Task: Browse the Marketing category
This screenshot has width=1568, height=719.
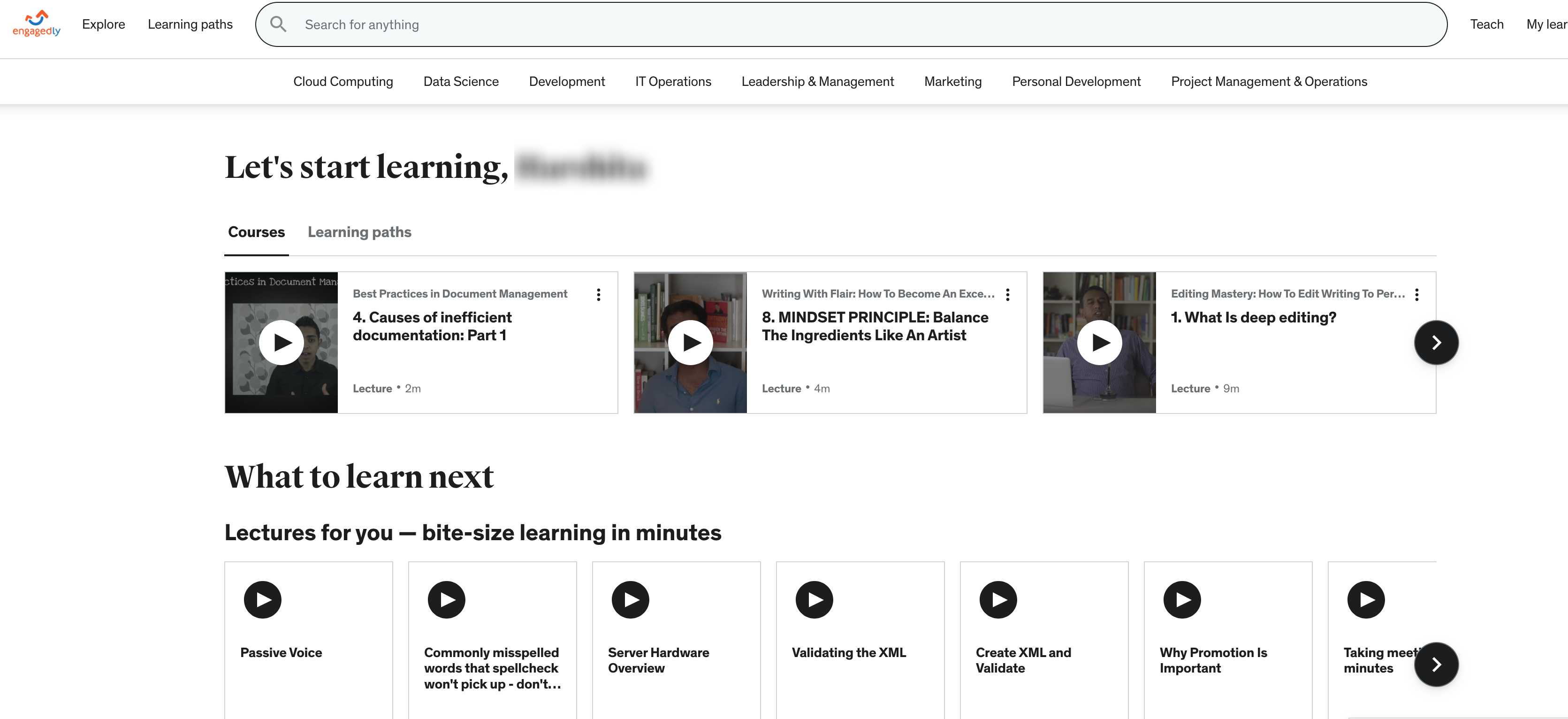Action: (952, 82)
